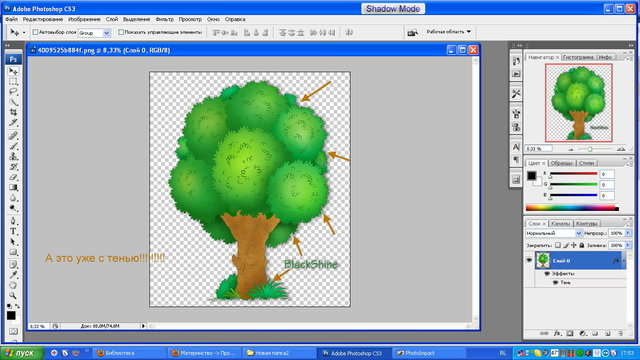
Task: Open the Фильтр menu
Action: pyautogui.click(x=164, y=19)
